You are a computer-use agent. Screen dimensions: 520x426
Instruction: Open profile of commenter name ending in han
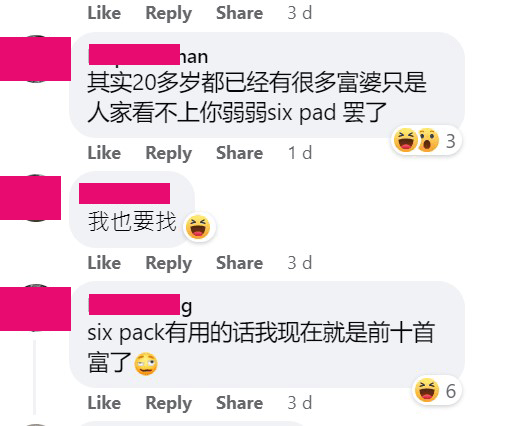coord(148,56)
